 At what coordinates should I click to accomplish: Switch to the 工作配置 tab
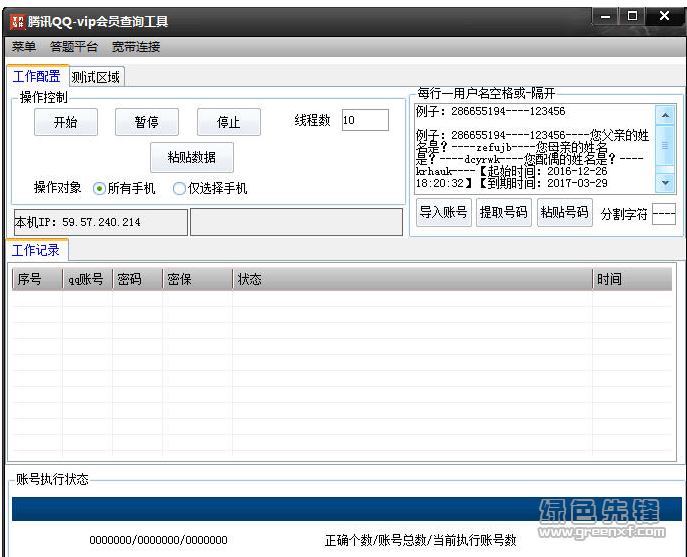click(x=37, y=76)
